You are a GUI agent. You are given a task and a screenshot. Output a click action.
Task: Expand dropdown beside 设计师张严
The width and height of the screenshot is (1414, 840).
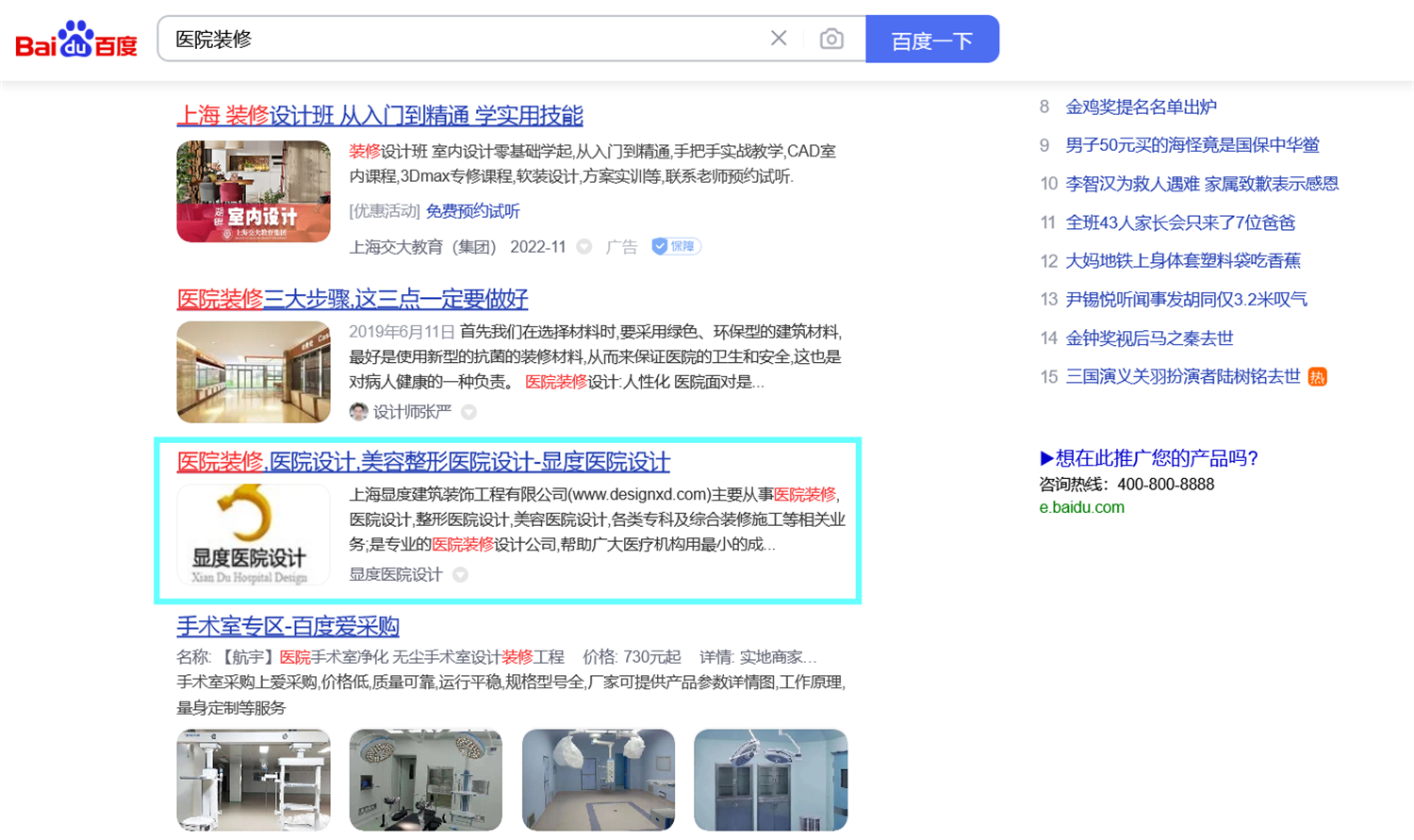pyautogui.click(x=469, y=412)
